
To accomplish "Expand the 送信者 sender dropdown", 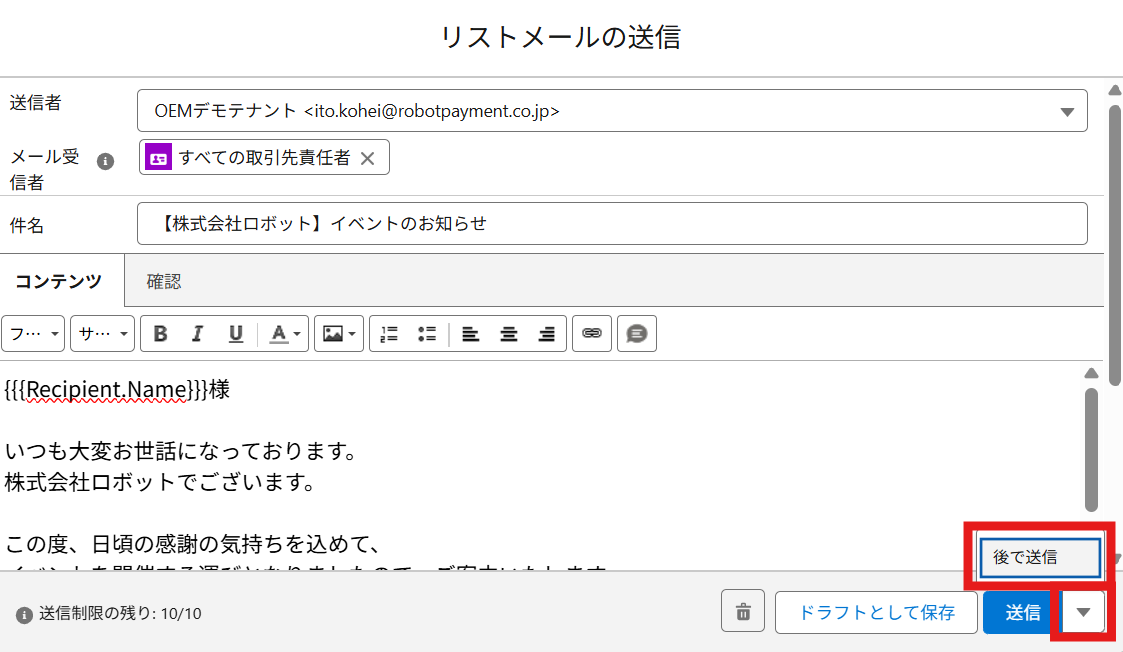I will pos(1066,111).
